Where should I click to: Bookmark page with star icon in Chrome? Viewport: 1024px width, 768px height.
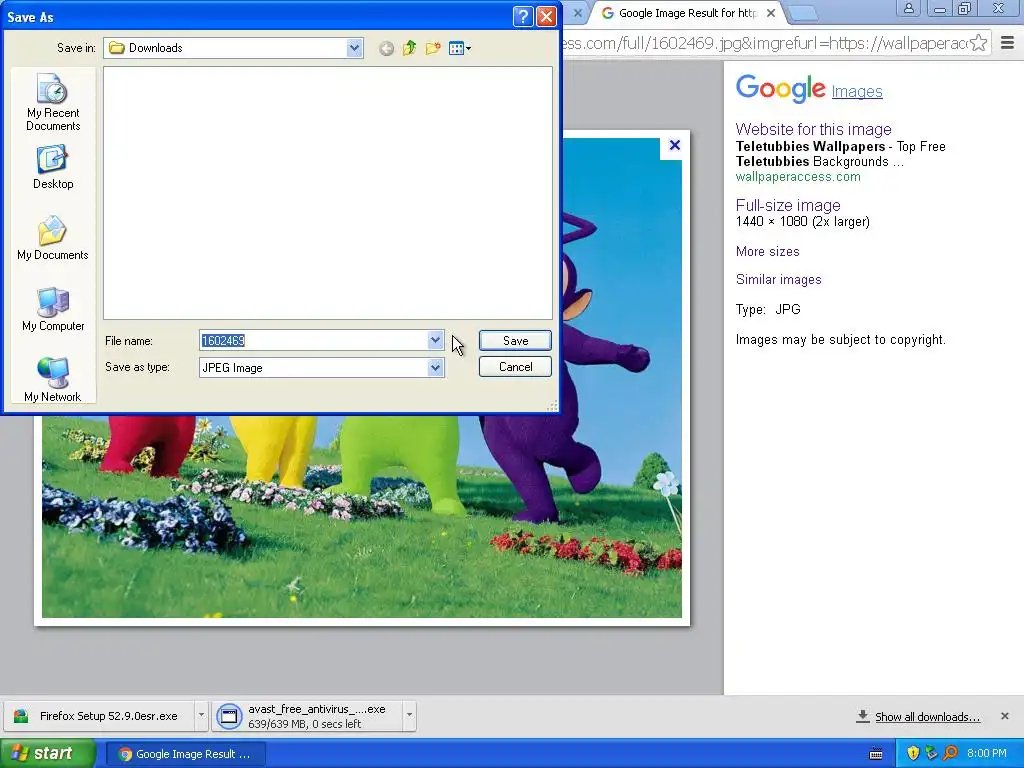click(978, 43)
